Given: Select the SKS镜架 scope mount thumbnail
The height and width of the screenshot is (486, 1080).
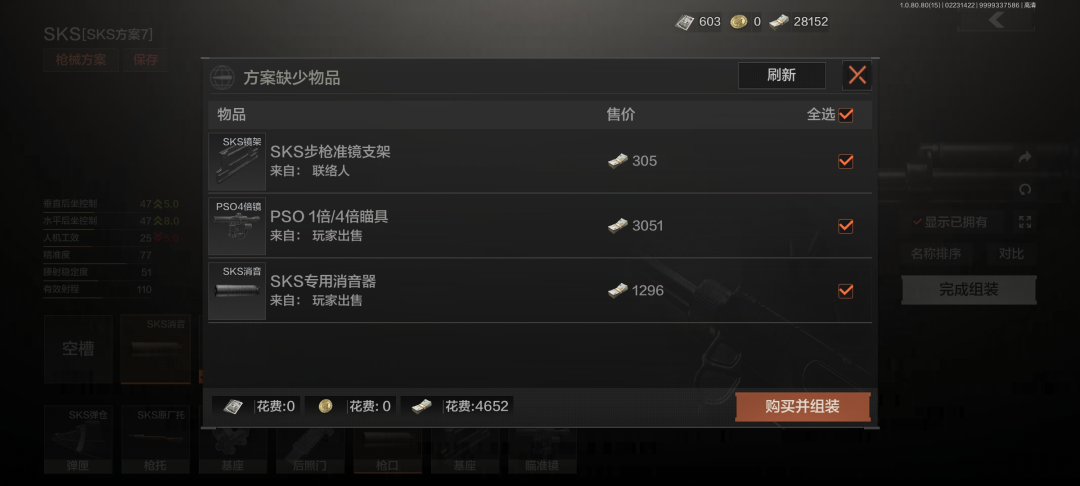Looking at the screenshot, I should (237, 161).
